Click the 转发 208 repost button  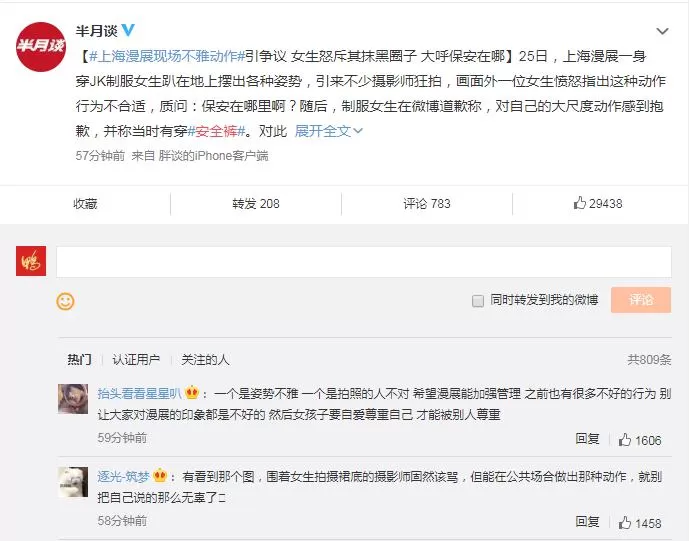(x=256, y=203)
